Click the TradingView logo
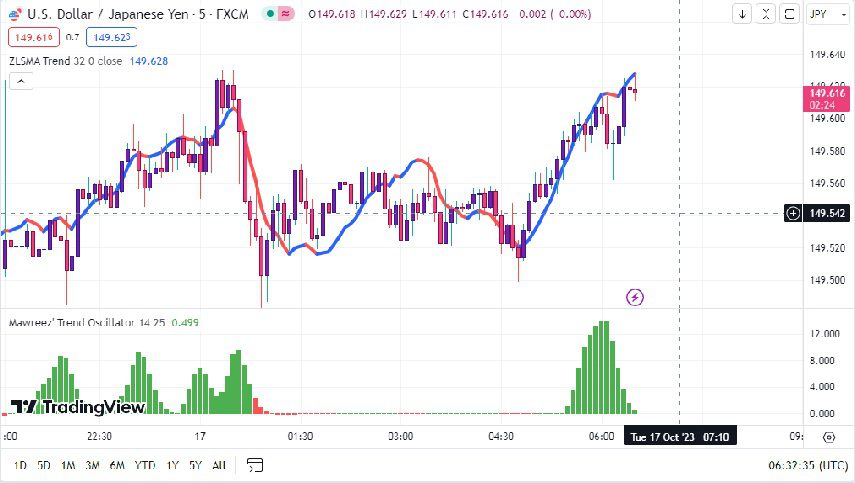The image size is (855, 483). coord(78,407)
